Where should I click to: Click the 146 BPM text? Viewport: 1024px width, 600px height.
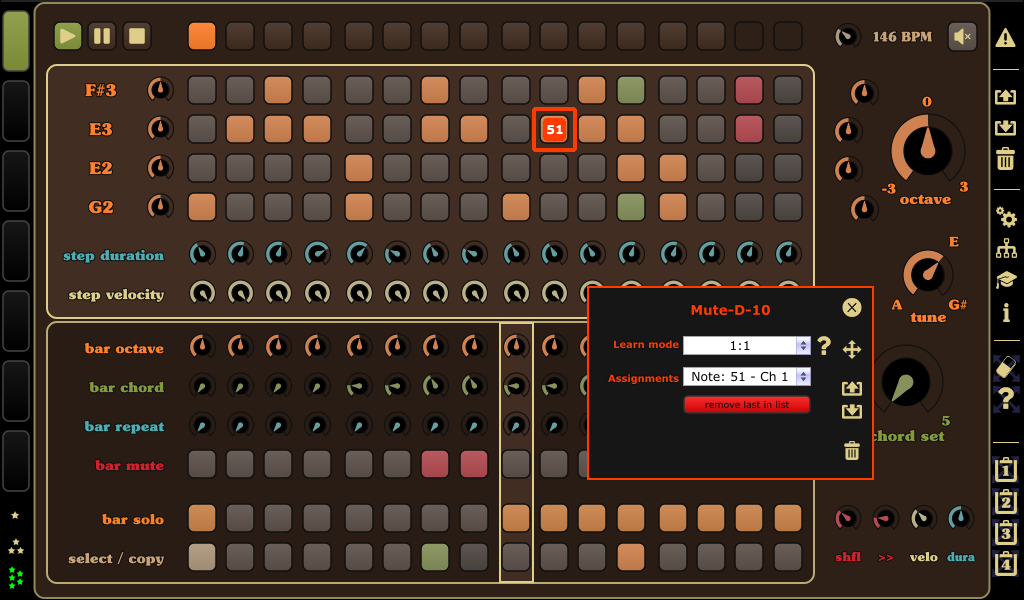pos(902,37)
